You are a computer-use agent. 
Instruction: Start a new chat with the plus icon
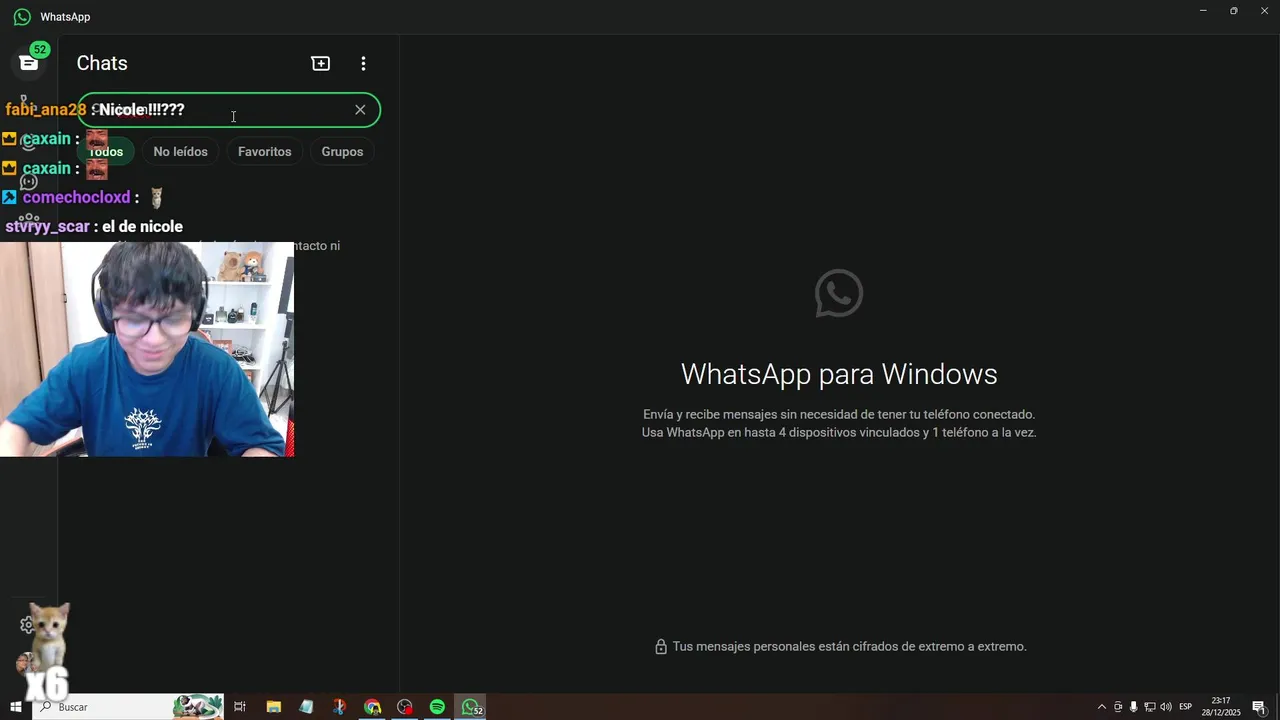point(321,63)
